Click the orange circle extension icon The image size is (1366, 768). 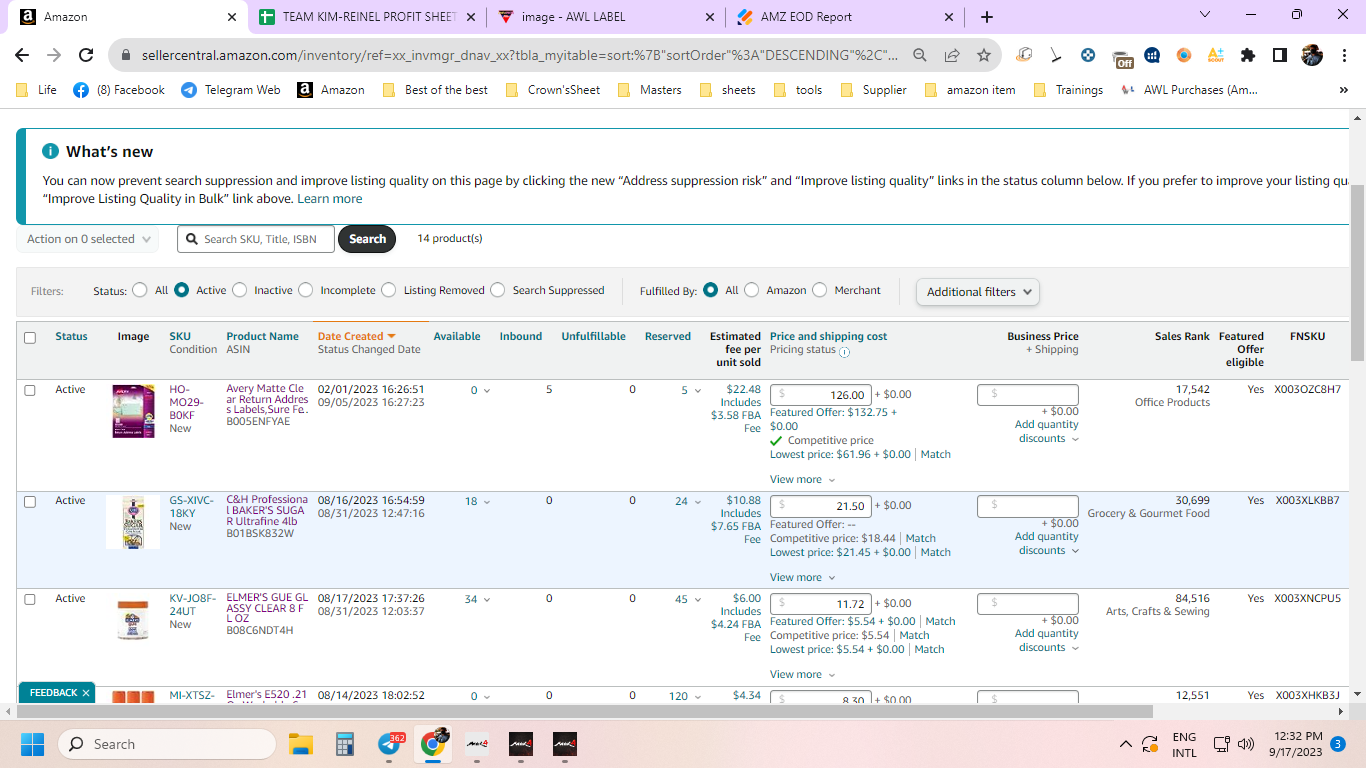[1184, 55]
